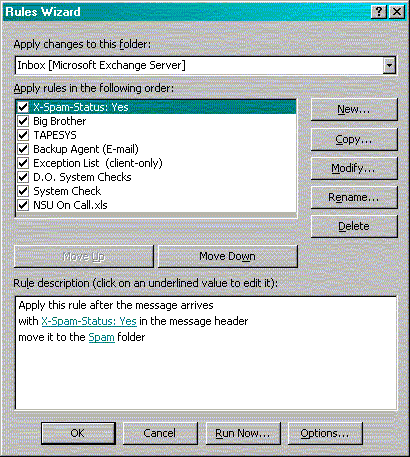This screenshot has height=457, width=410.
Task: Open the folder dropdown arrow
Action: (389, 65)
